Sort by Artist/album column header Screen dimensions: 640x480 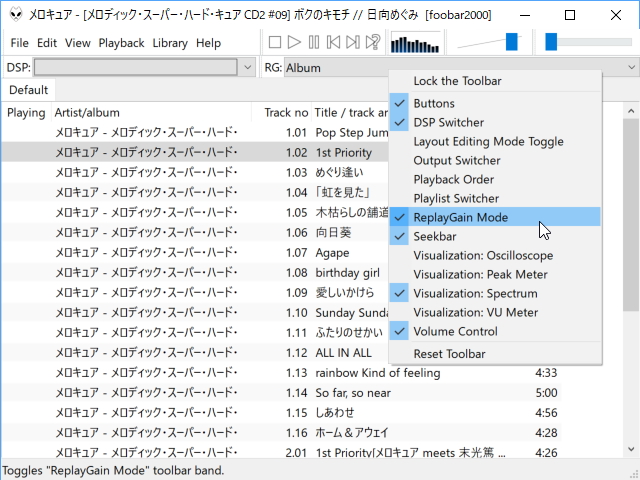151,113
